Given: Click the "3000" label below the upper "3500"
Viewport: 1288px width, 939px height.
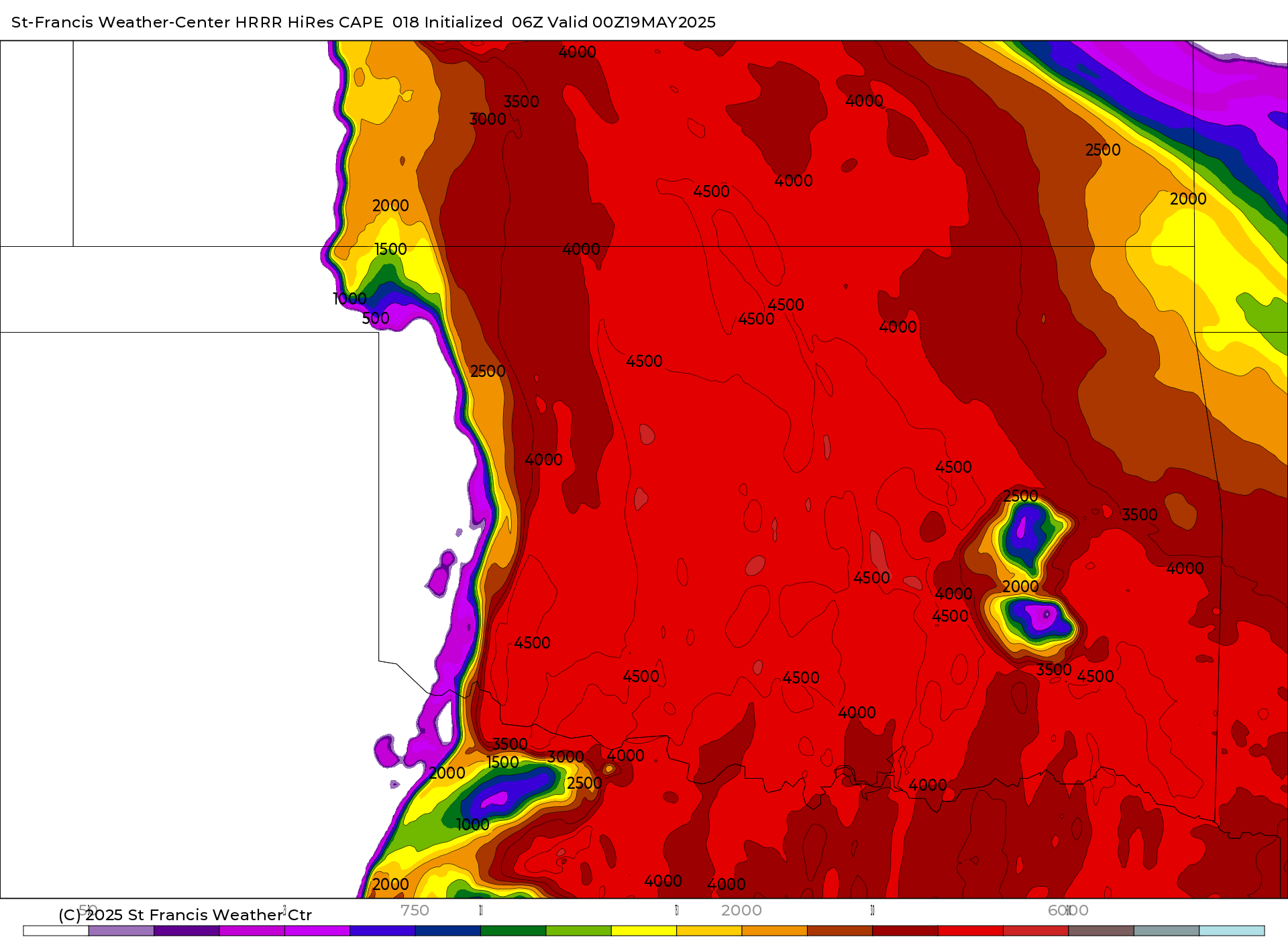Looking at the screenshot, I should coord(488,119).
